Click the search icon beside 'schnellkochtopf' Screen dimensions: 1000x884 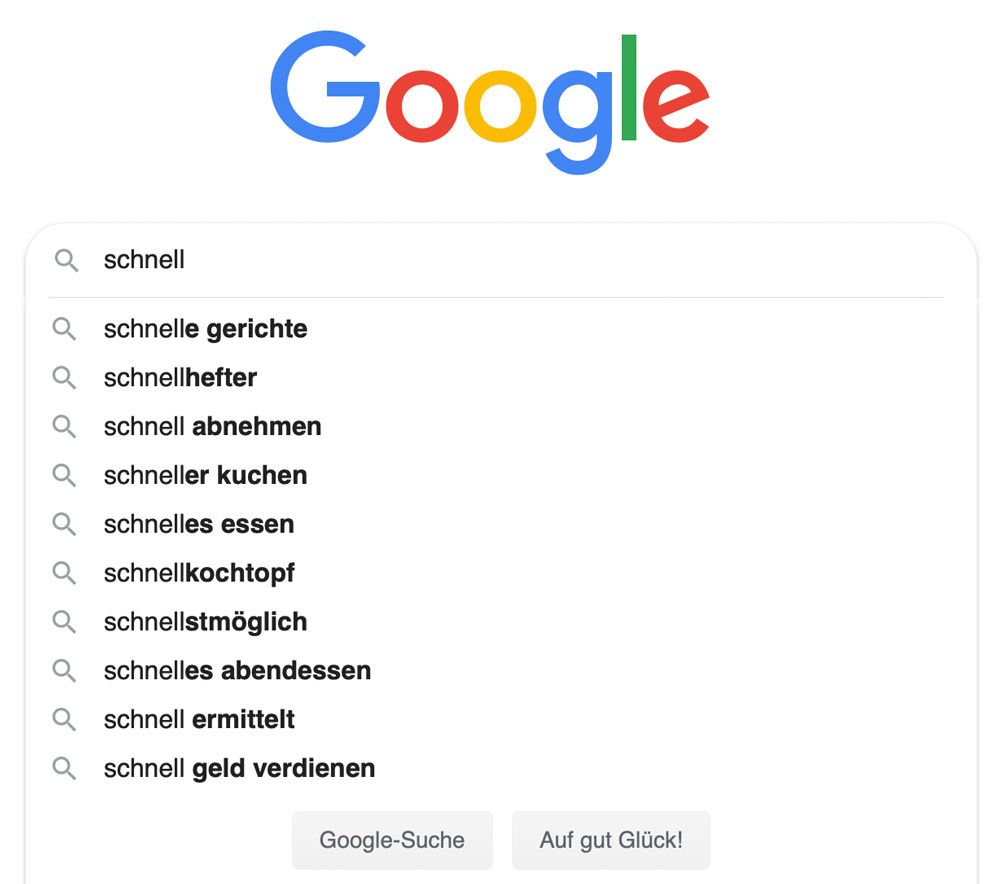[x=65, y=573]
